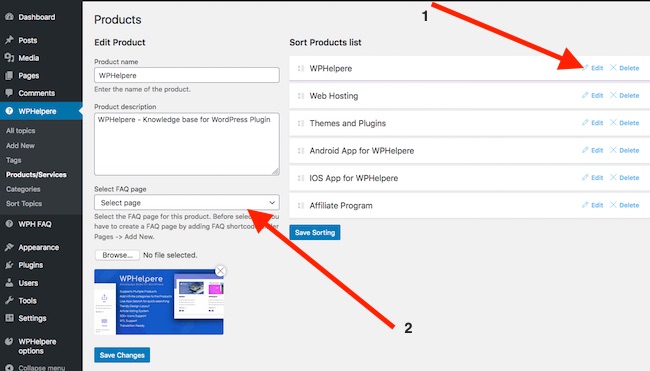Click the WPHelpere options icon

pos(9,342)
